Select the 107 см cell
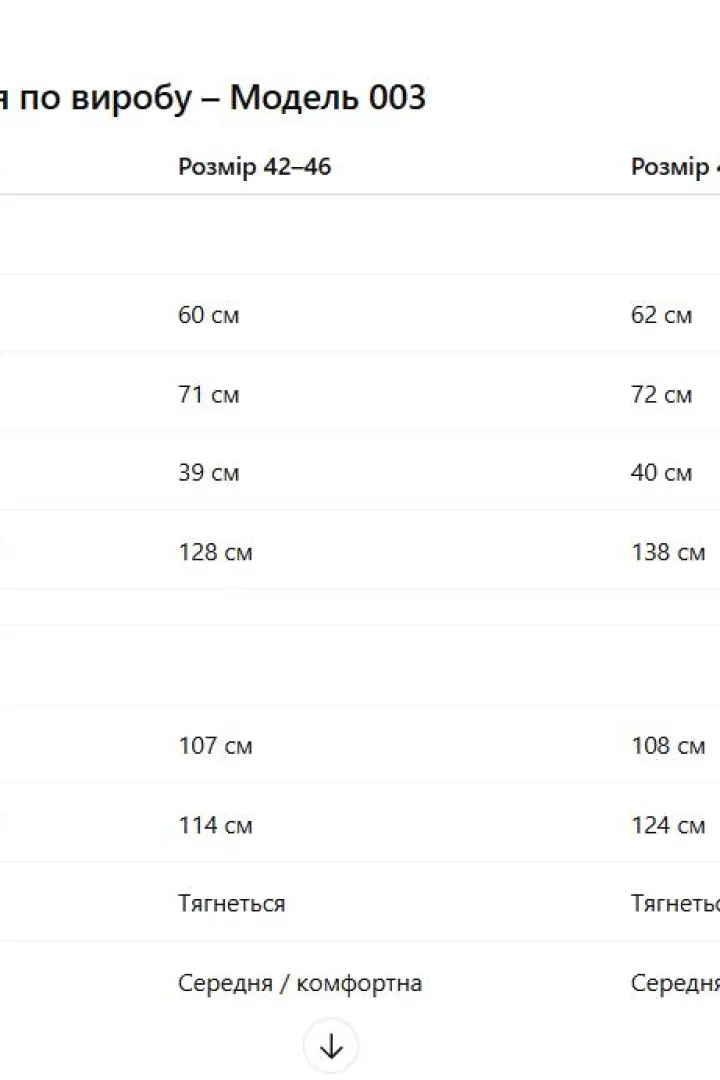This screenshot has width=720, height=1080. click(216, 745)
